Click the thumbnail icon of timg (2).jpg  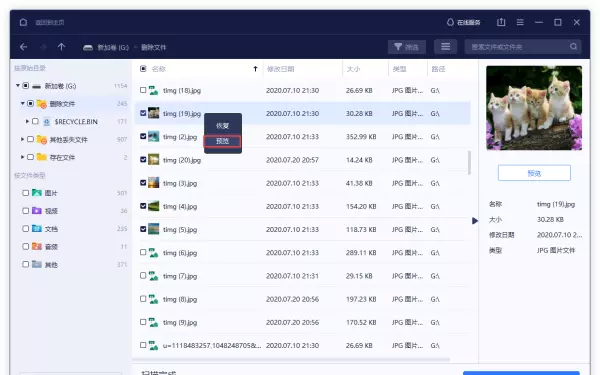tap(153, 136)
